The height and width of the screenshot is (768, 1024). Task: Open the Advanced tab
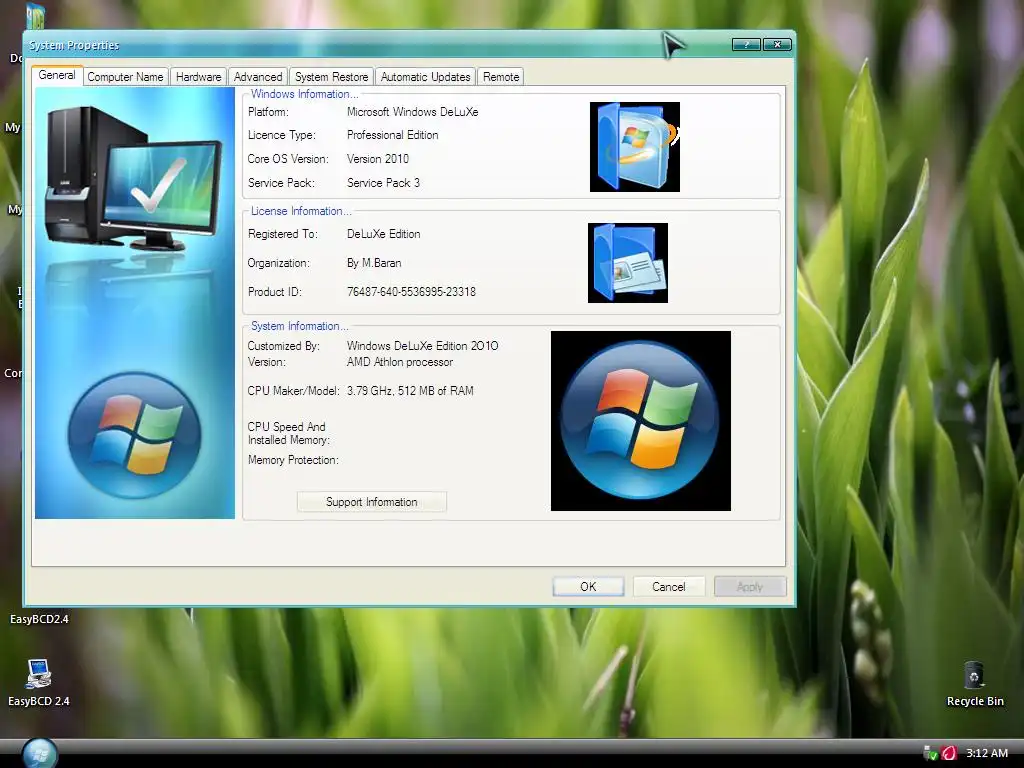(x=258, y=77)
